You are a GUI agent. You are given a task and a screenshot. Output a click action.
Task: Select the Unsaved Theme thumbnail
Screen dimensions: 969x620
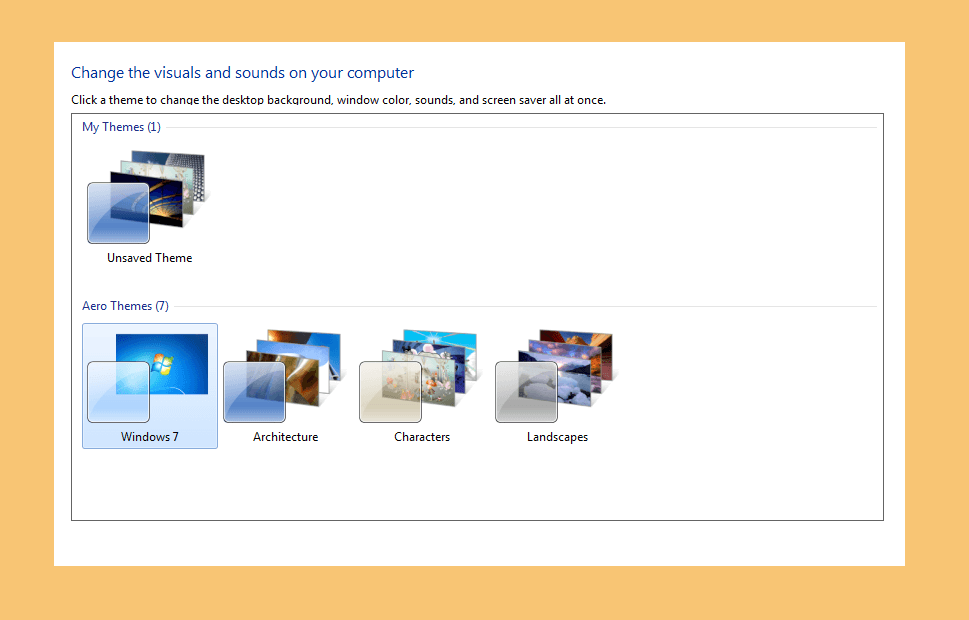(148, 197)
